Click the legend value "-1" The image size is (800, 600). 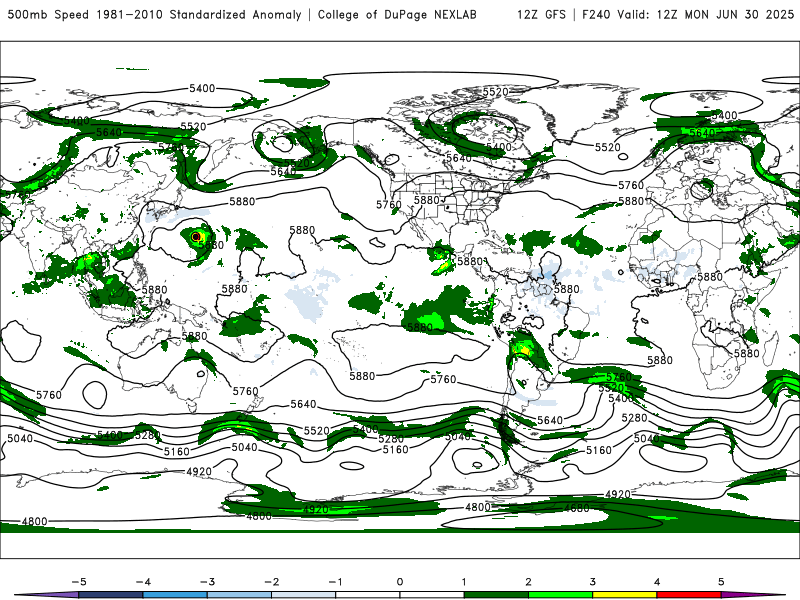pyautogui.click(x=336, y=582)
